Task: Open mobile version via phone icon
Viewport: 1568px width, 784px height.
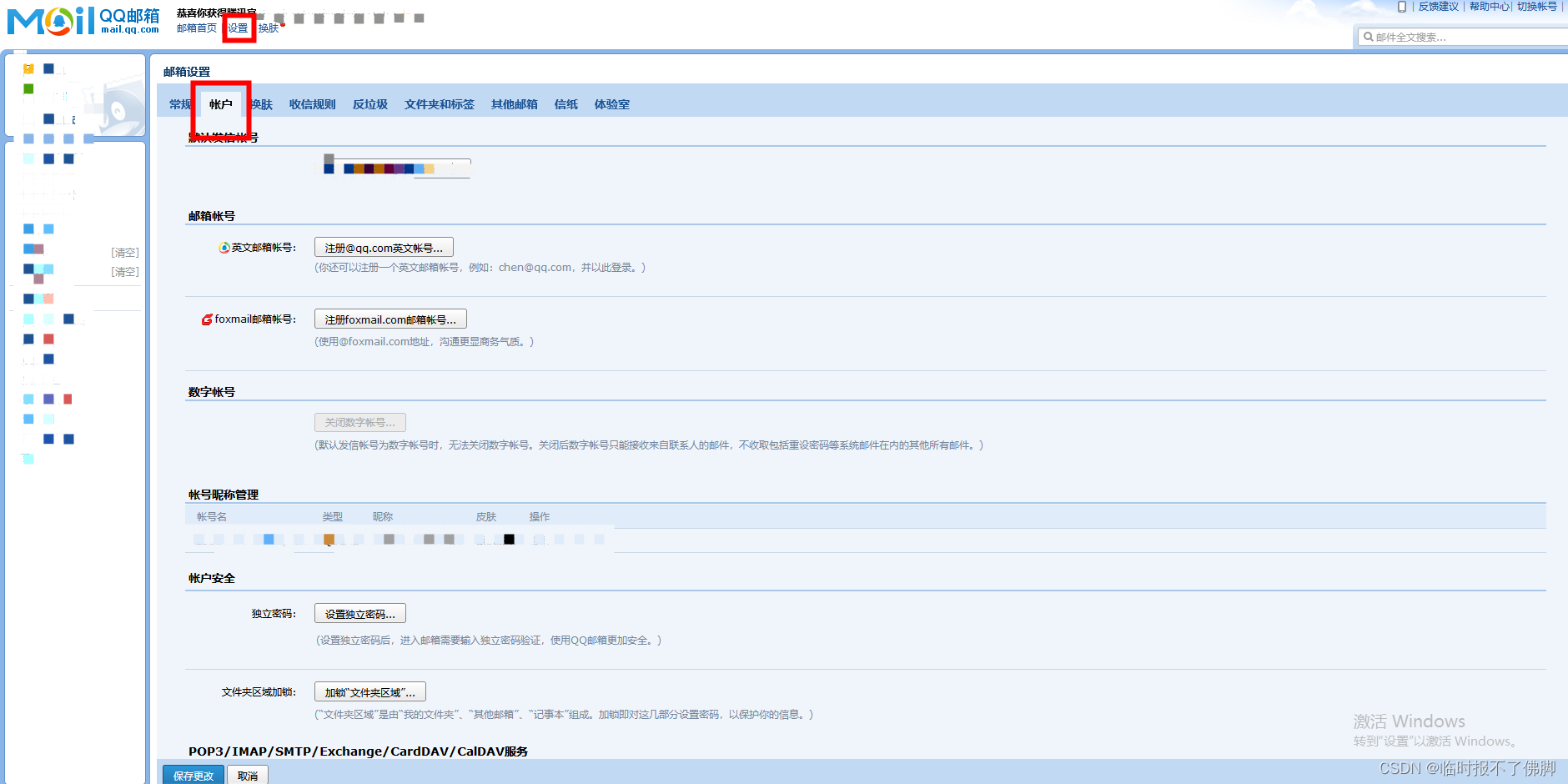Action: point(1400,7)
